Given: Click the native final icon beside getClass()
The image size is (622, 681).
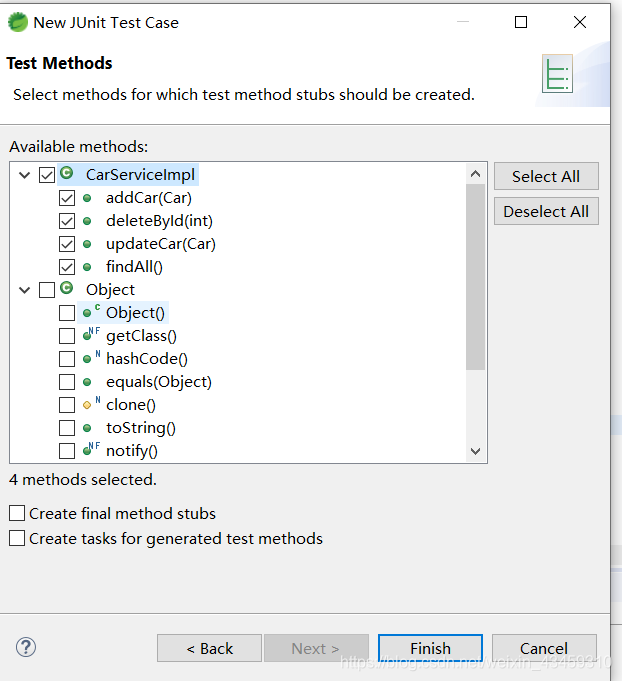Looking at the screenshot, I should (91, 334).
